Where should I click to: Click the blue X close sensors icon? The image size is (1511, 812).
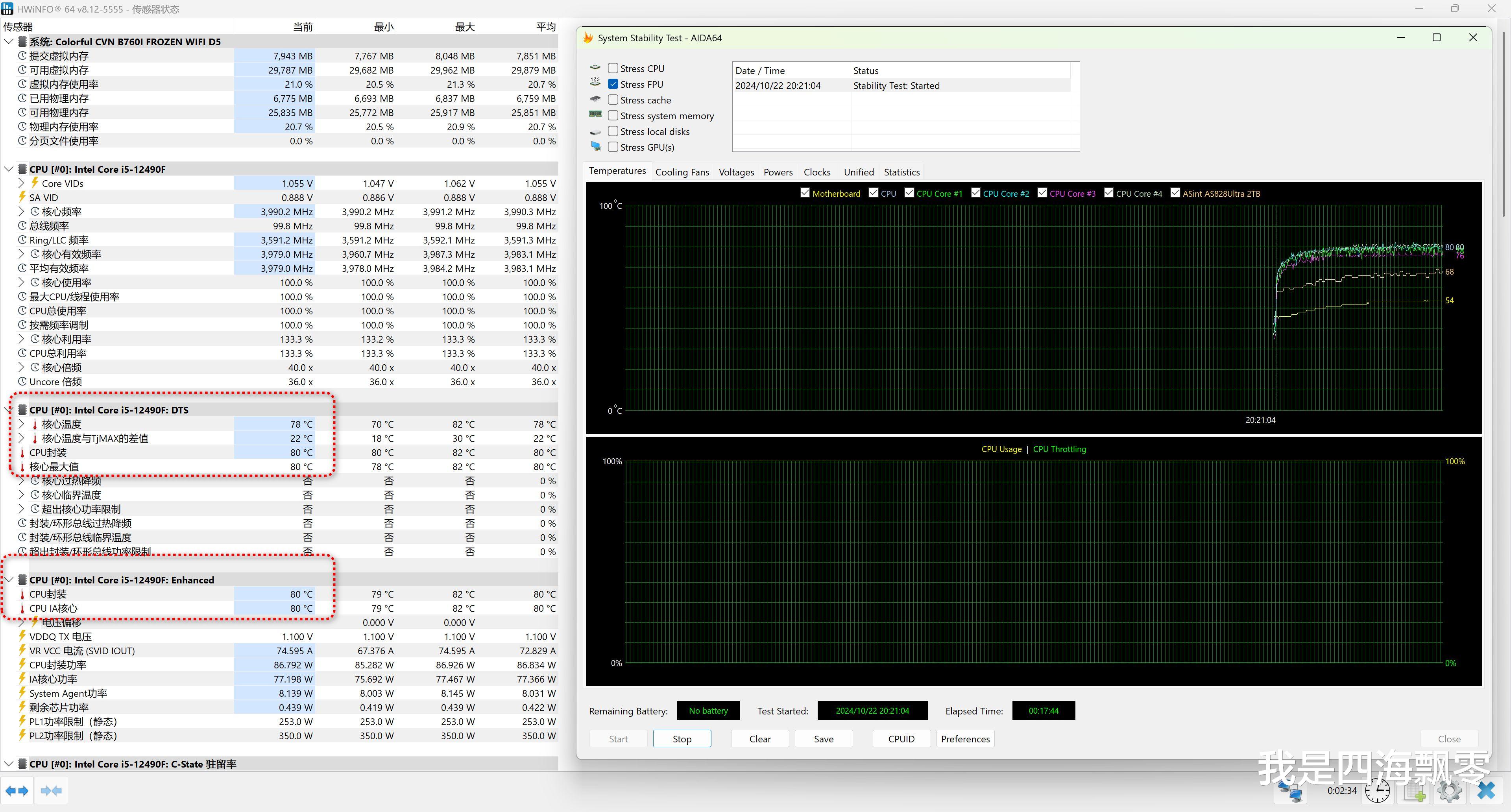1486,791
